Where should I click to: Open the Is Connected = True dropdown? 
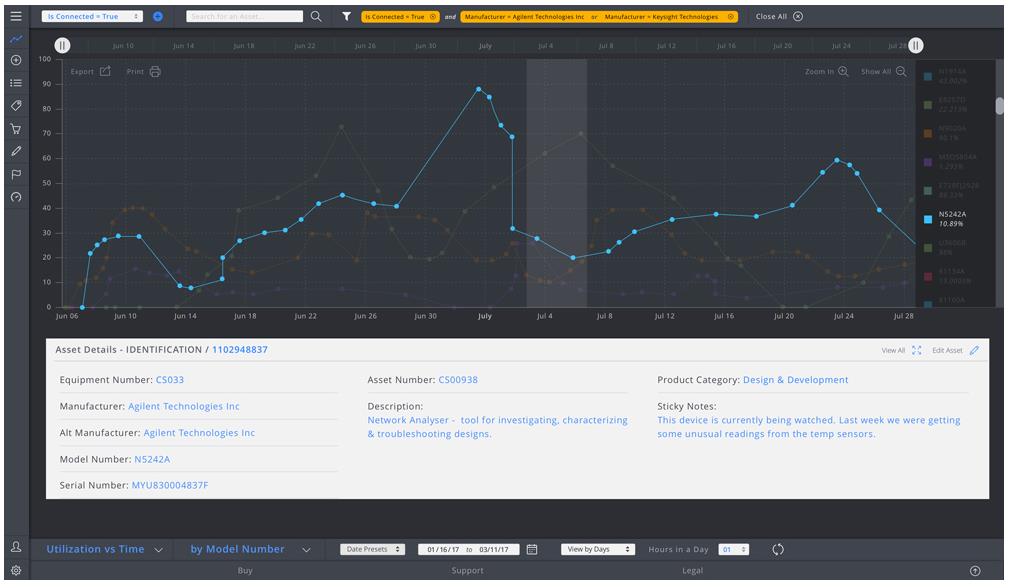[x=92, y=16]
